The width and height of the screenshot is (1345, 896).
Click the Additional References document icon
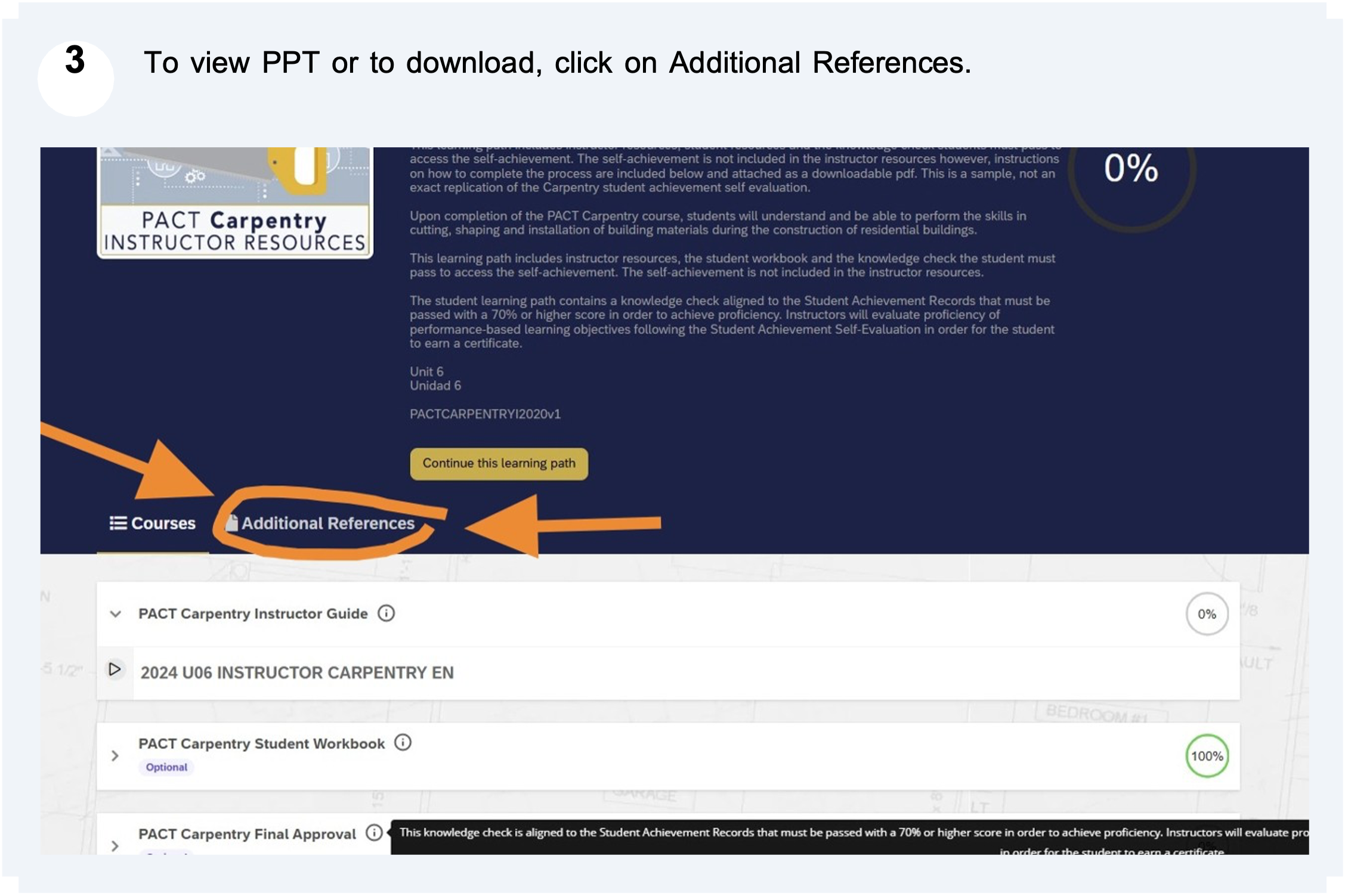point(232,523)
